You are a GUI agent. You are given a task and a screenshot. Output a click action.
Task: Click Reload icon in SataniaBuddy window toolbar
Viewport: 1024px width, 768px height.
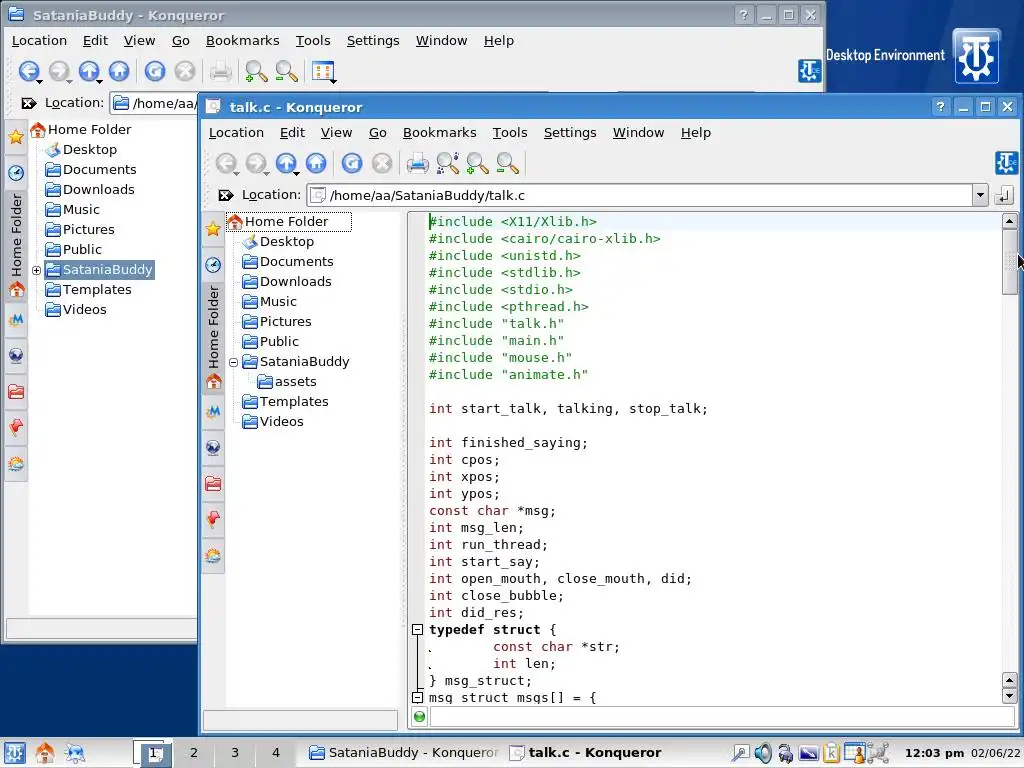point(155,71)
